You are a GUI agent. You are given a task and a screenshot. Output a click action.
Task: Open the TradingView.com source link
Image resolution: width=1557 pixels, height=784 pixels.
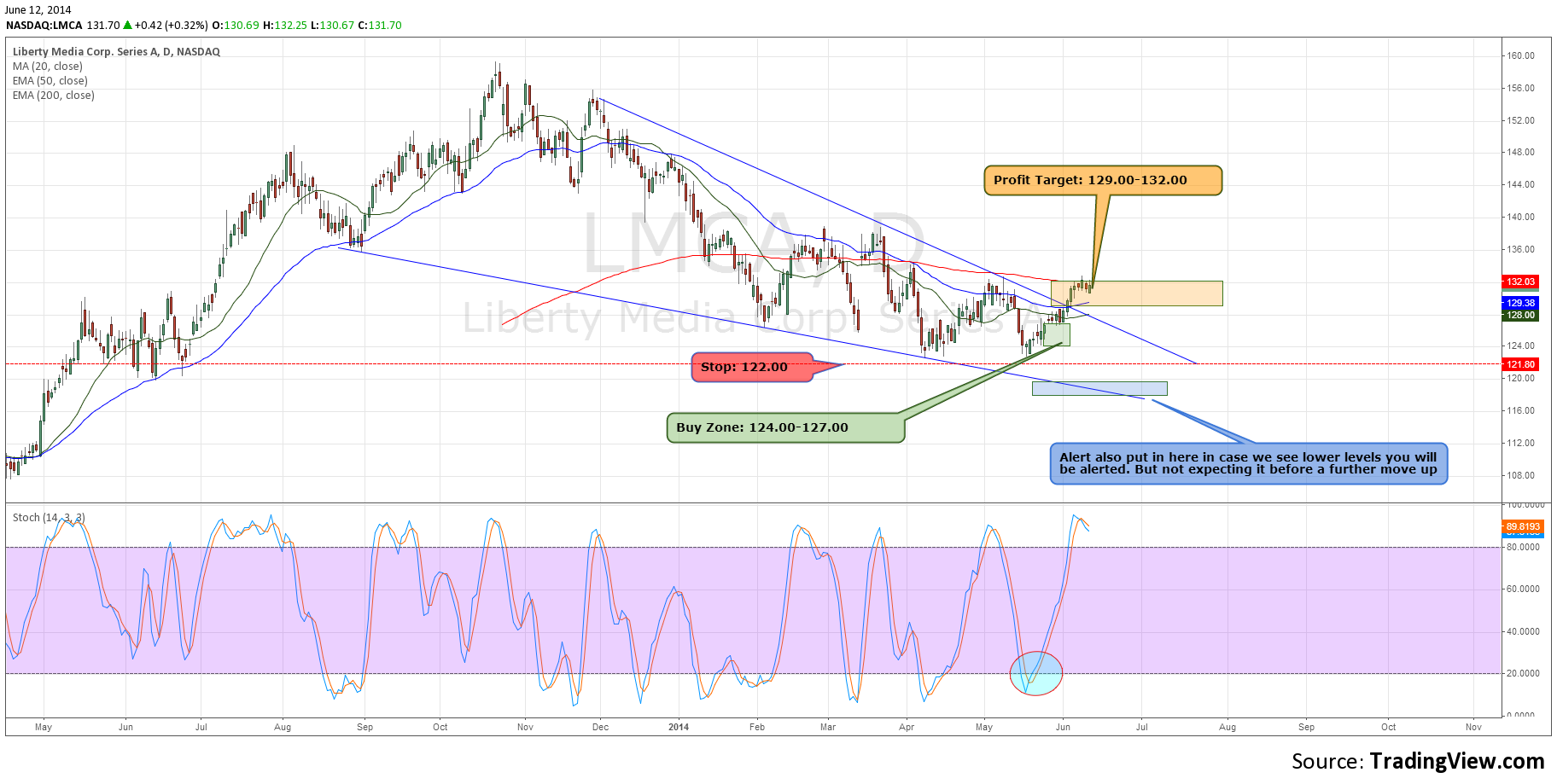pos(1456,761)
